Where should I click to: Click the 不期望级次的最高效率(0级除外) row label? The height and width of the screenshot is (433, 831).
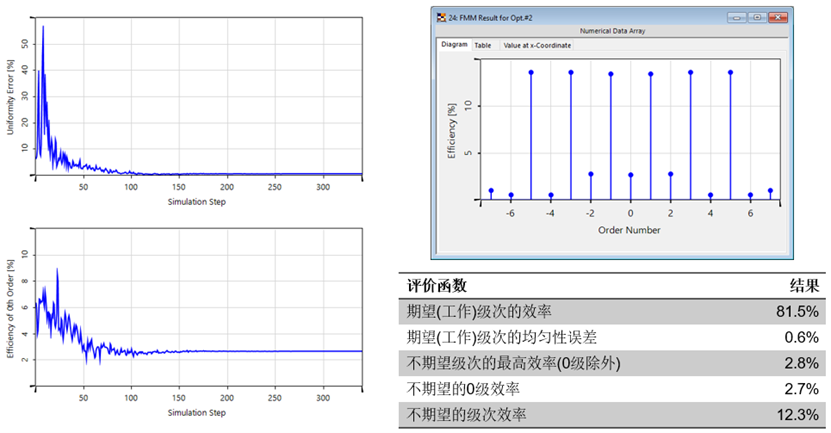(513, 363)
